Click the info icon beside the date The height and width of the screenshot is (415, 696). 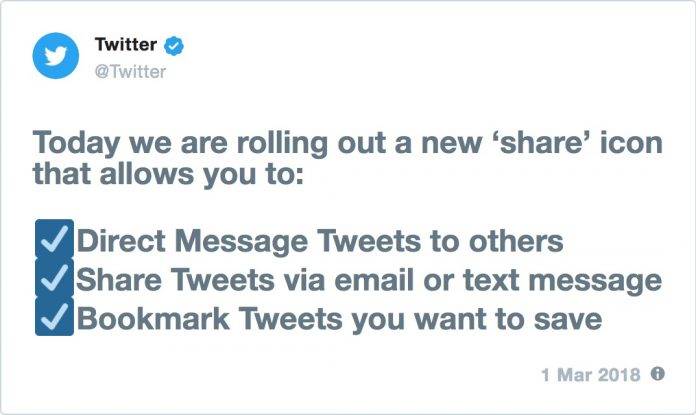click(x=657, y=374)
